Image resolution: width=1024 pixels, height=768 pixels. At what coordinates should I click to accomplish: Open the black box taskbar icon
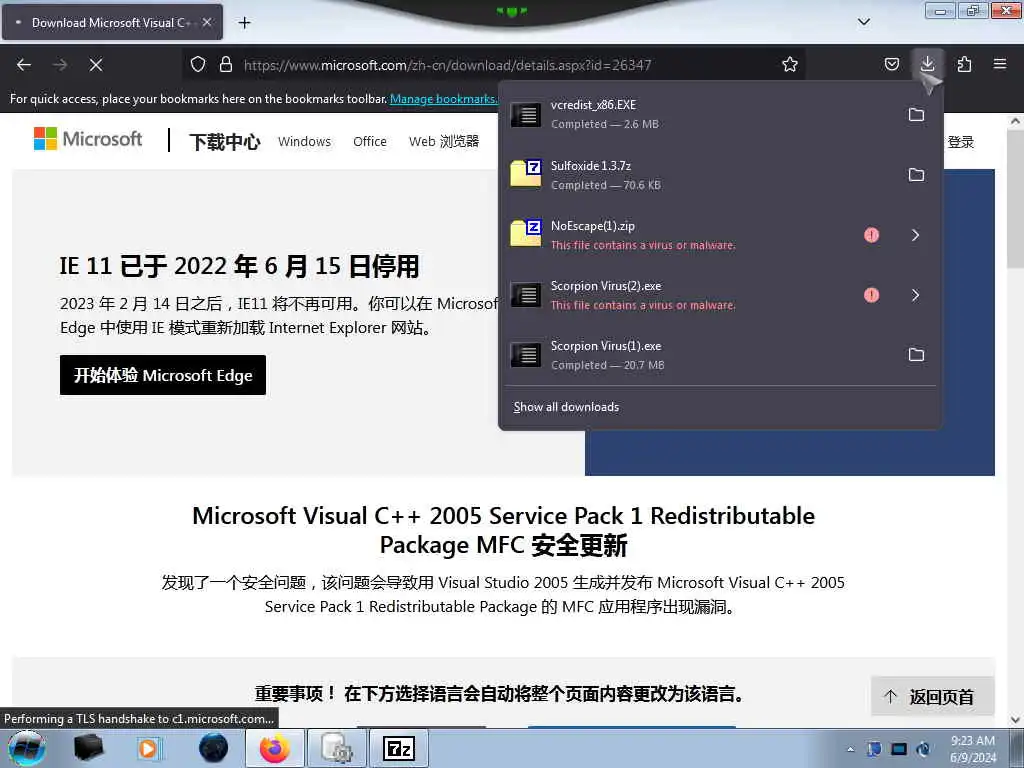[x=88, y=748]
